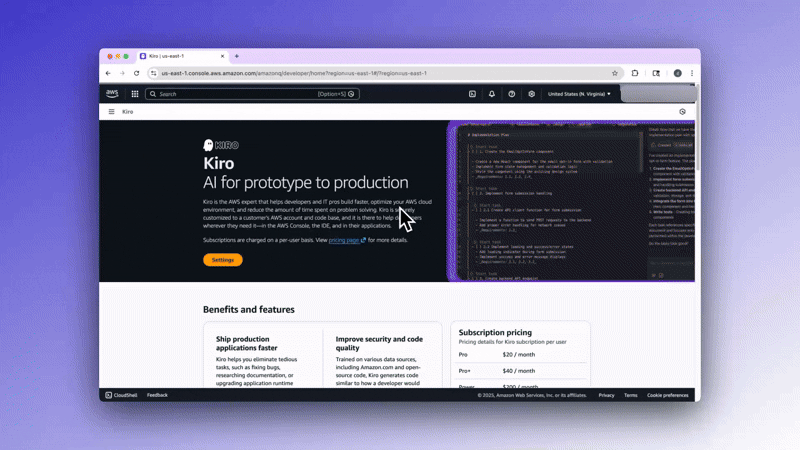Close the Kiro | us-east-1 tab
The width and height of the screenshot is (800, 450).
tap(222, 56)
